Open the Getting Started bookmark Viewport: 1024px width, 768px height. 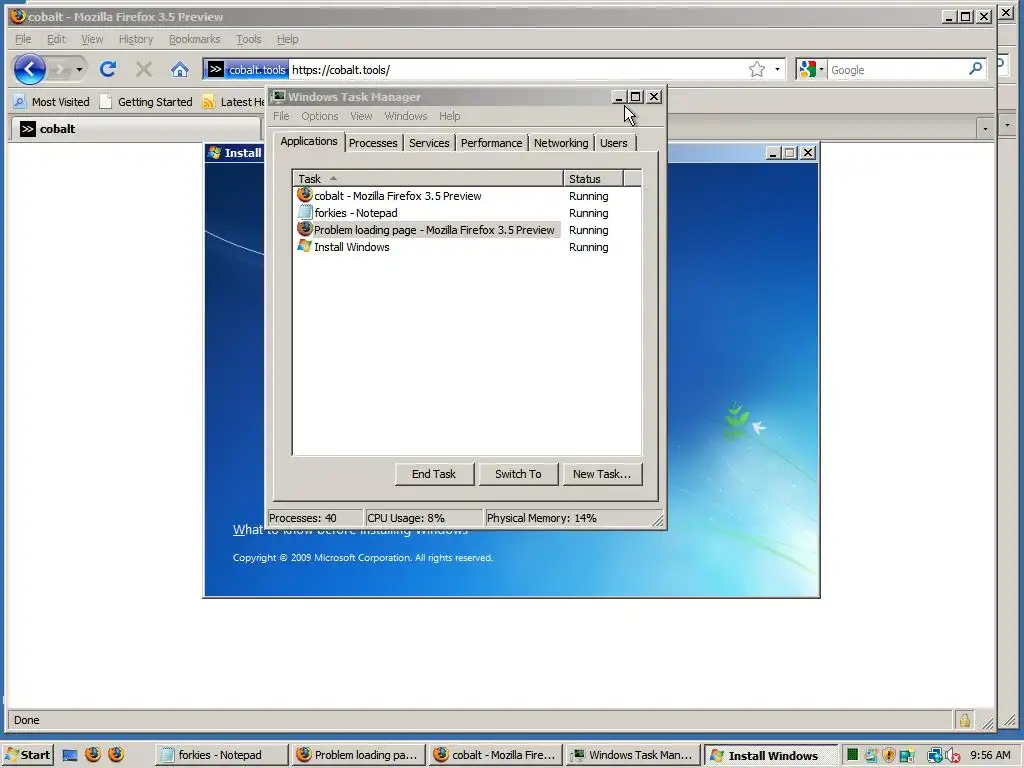click(146, 102)
